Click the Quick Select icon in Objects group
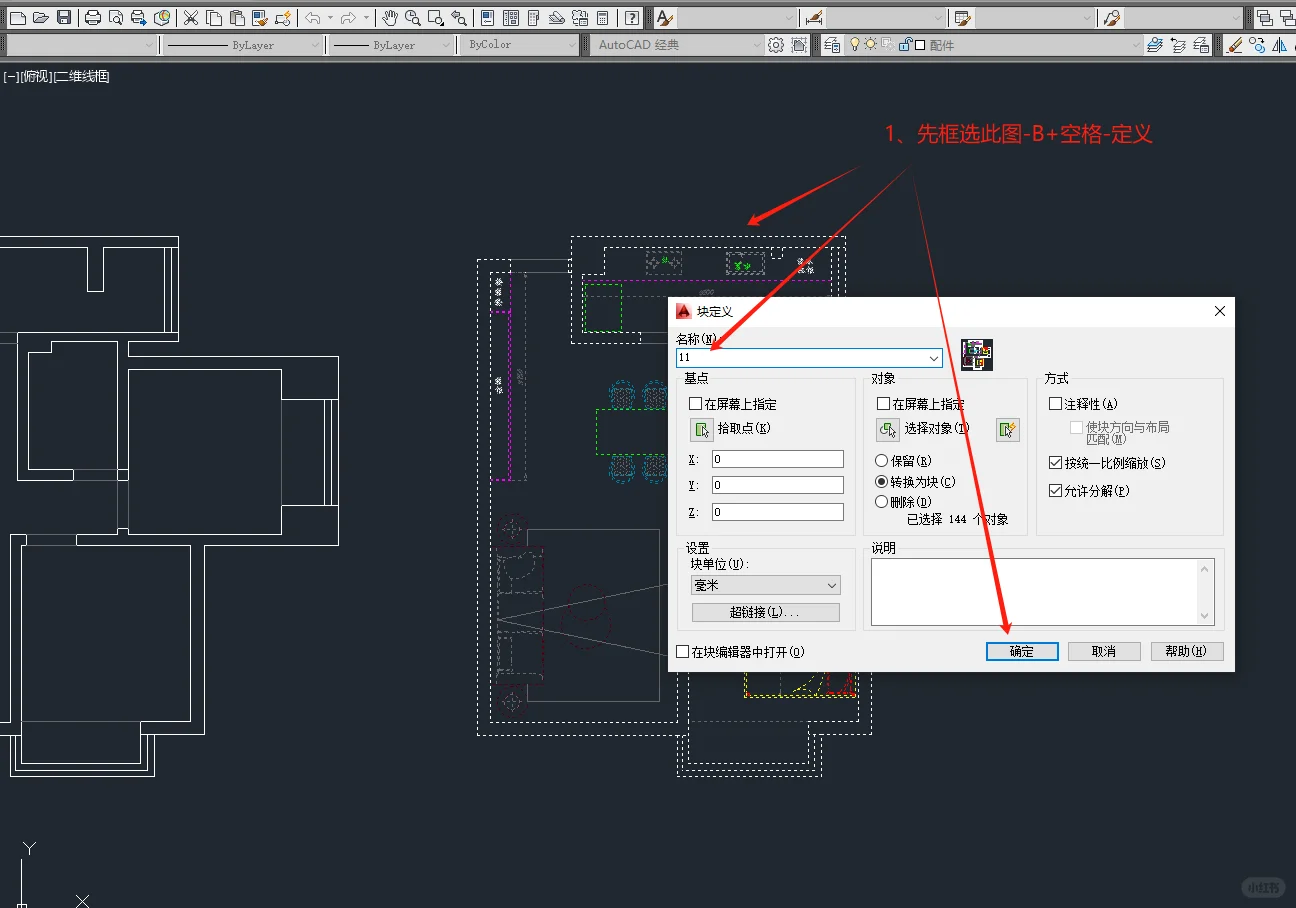Image resolution: width=1296 pixels, height=908 pixels. point(1007,430)
